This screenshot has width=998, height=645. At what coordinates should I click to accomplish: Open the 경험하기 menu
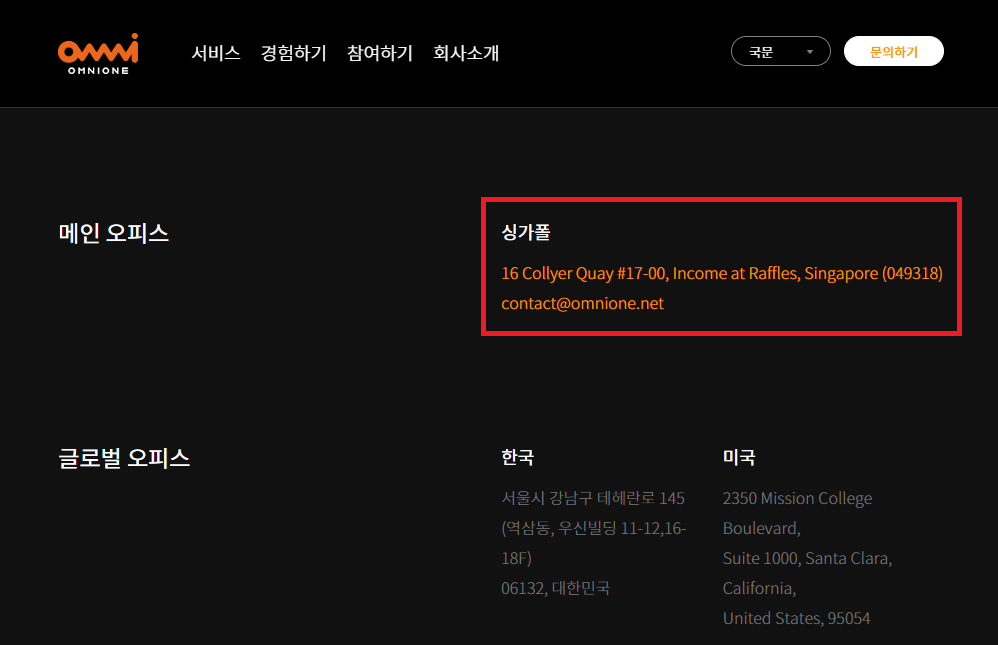(293, 53)
